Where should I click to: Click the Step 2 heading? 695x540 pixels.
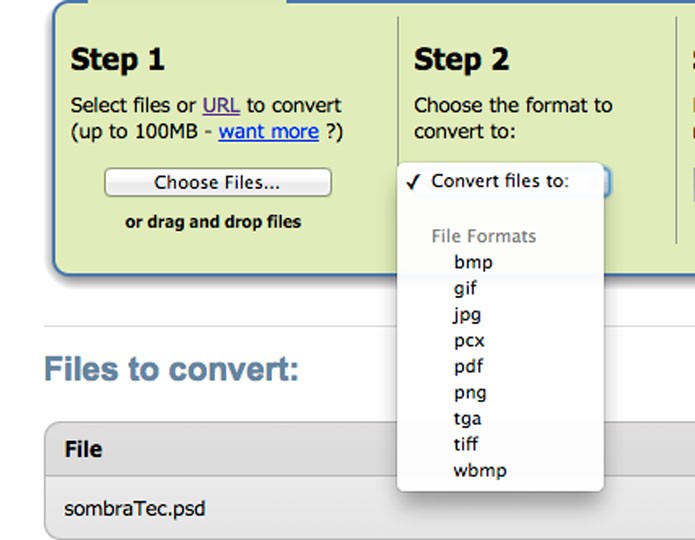pos(461,60)
